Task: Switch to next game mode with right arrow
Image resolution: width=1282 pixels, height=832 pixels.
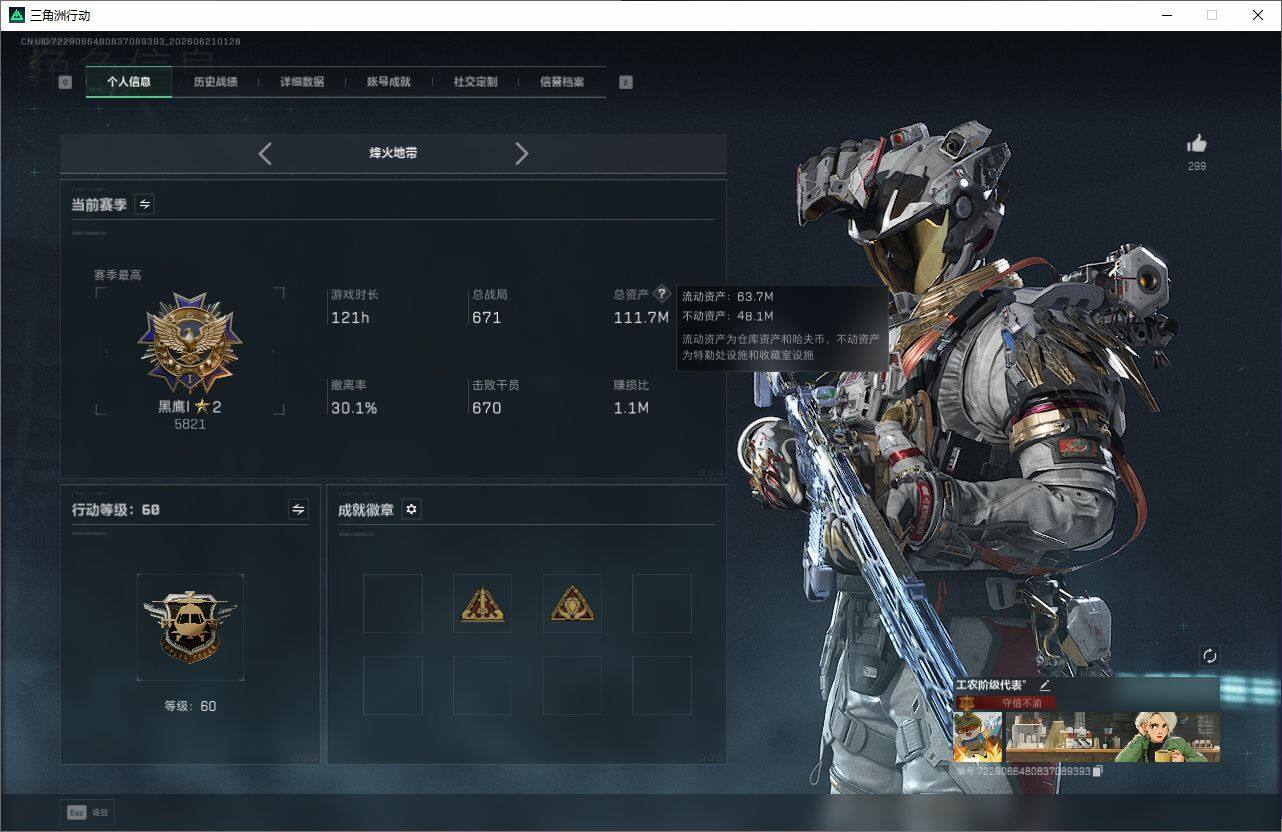Action: click(x=521, y=153)
